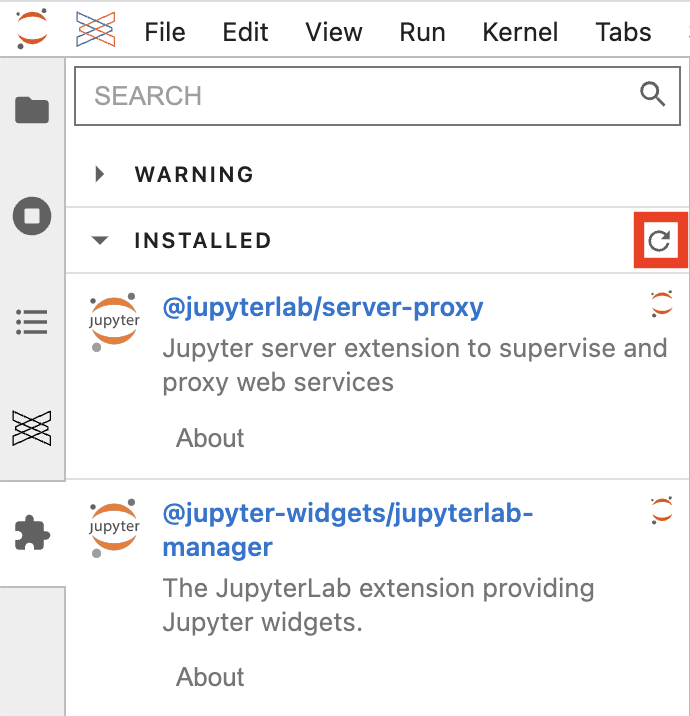Image resolution: width=690 pixels, height=716 pixels.
Task: Open the Tabs menu
Action: point(623,32)
